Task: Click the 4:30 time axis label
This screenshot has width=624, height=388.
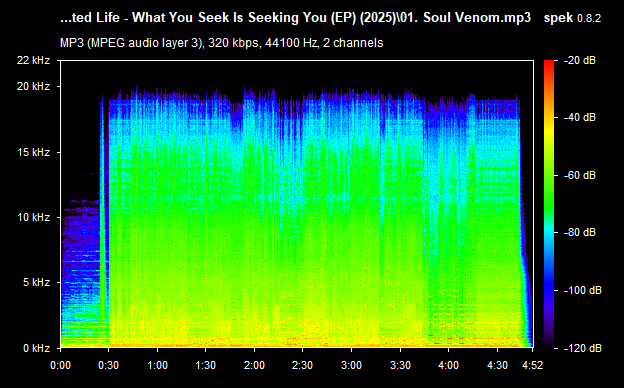Action: (497, 365)
